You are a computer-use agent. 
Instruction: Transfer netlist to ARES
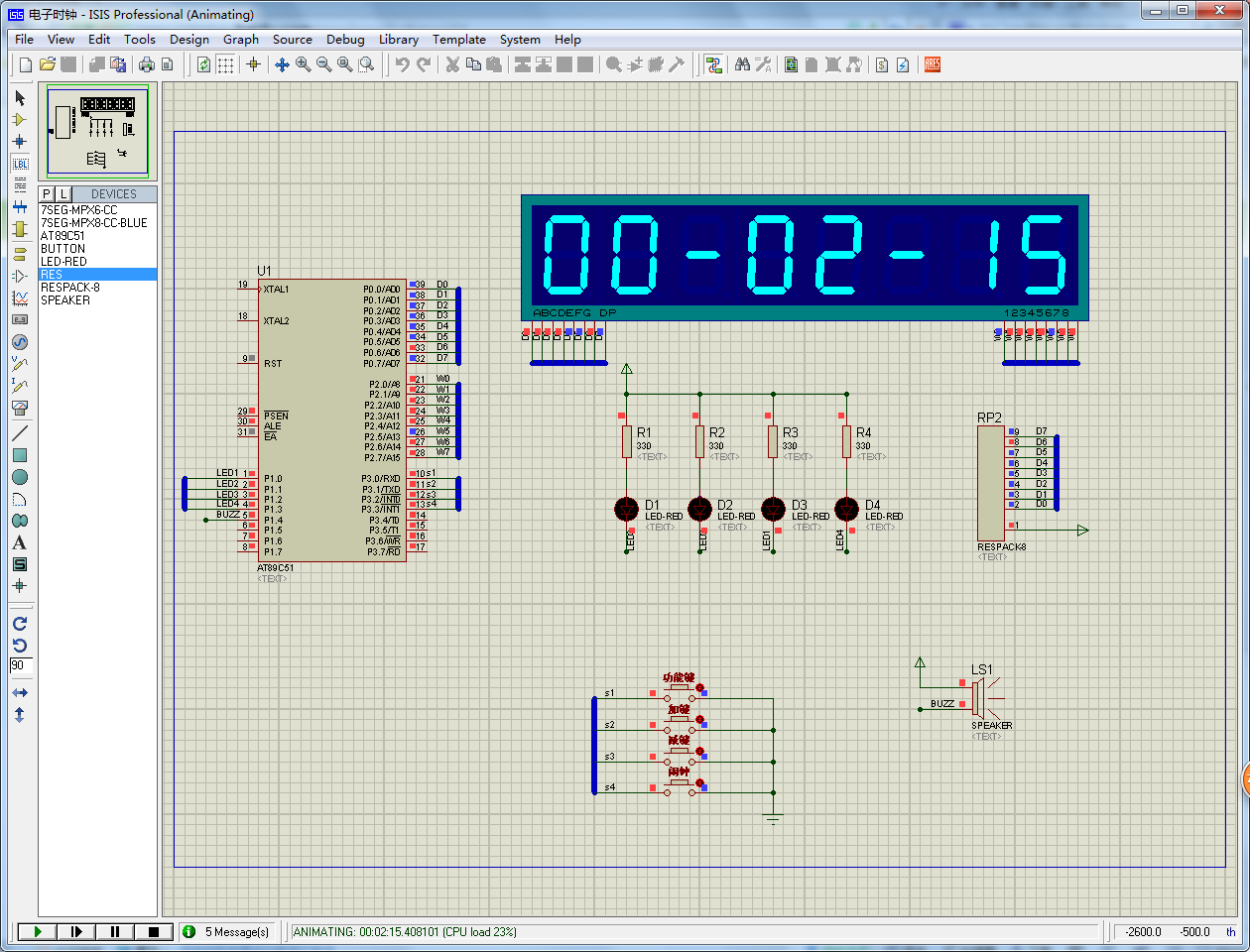coord(932,64)
